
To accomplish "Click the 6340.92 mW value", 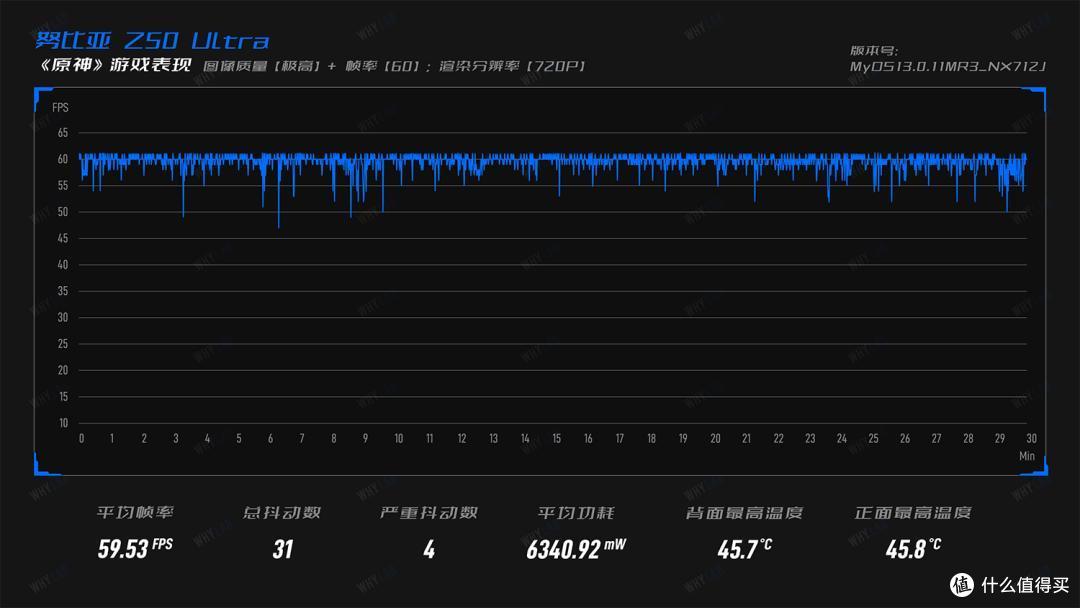I will click(576, 549).
